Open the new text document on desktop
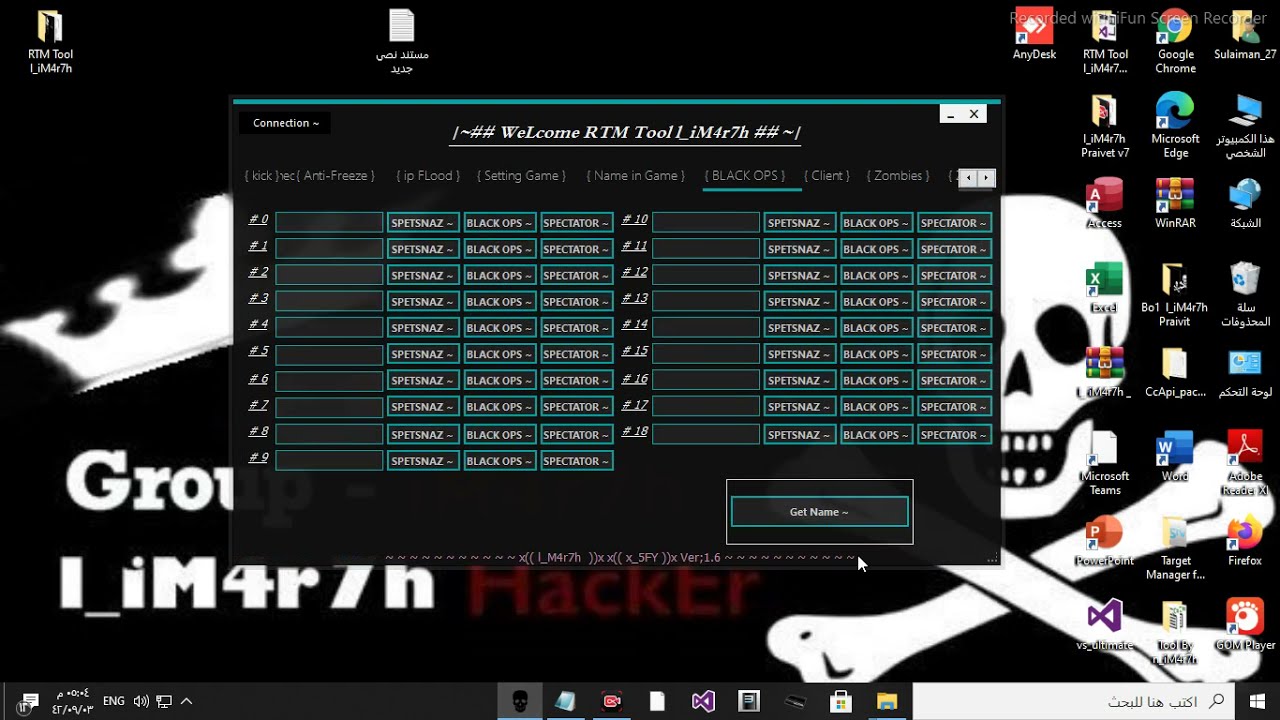 (401, 42)
